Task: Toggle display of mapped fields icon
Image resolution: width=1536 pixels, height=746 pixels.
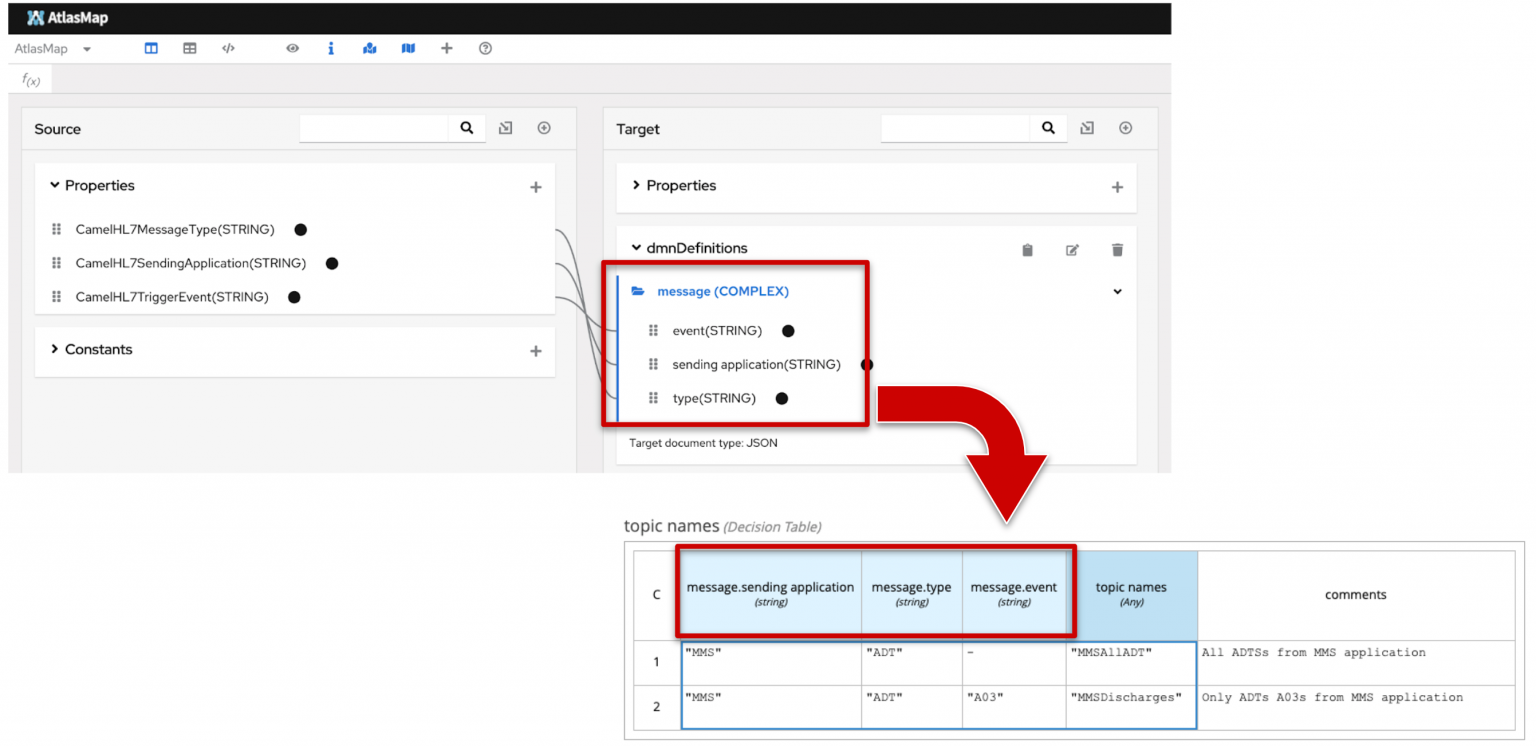Action: click(x=369, y=48)
